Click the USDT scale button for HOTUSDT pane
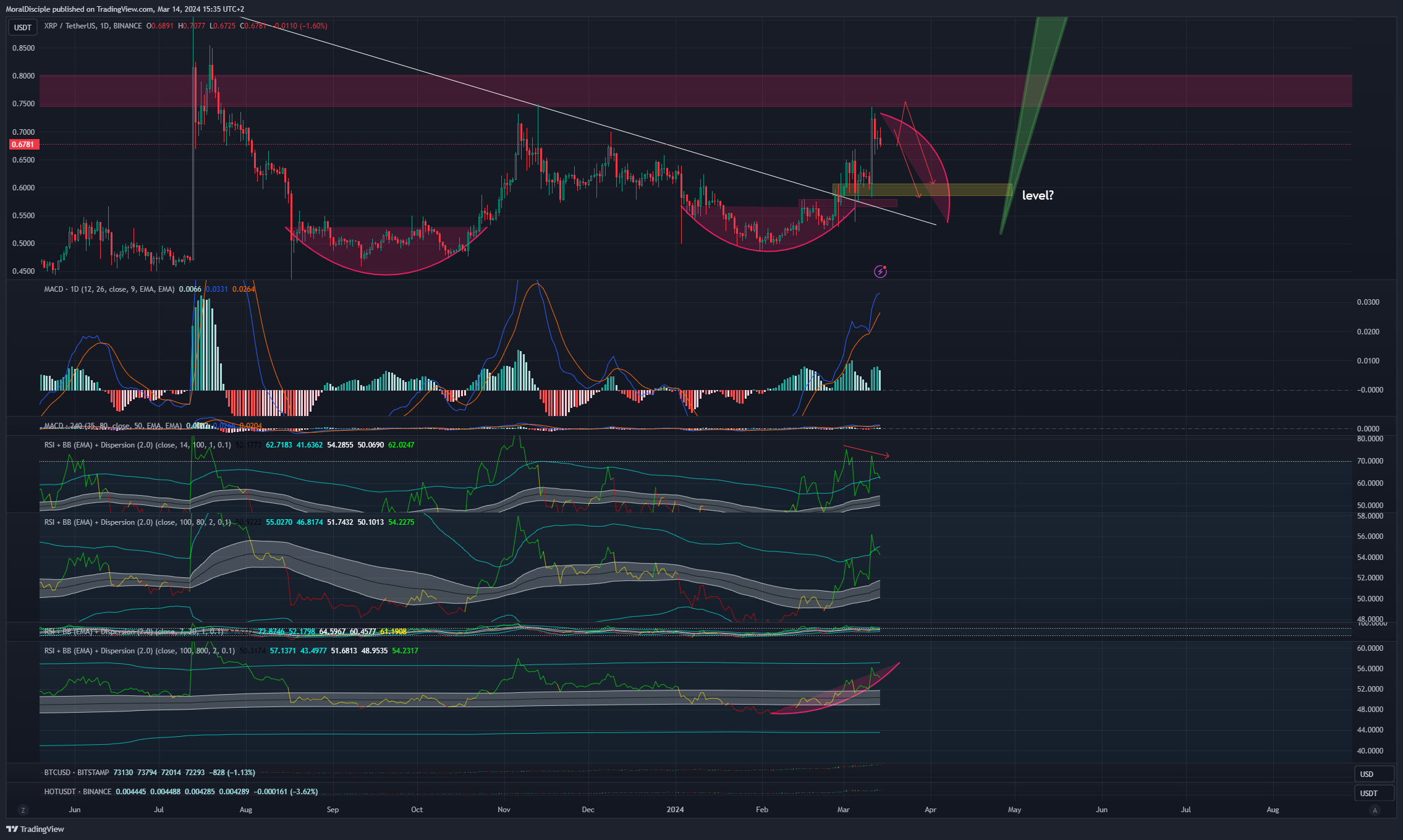 click(x=1374, y=793)
